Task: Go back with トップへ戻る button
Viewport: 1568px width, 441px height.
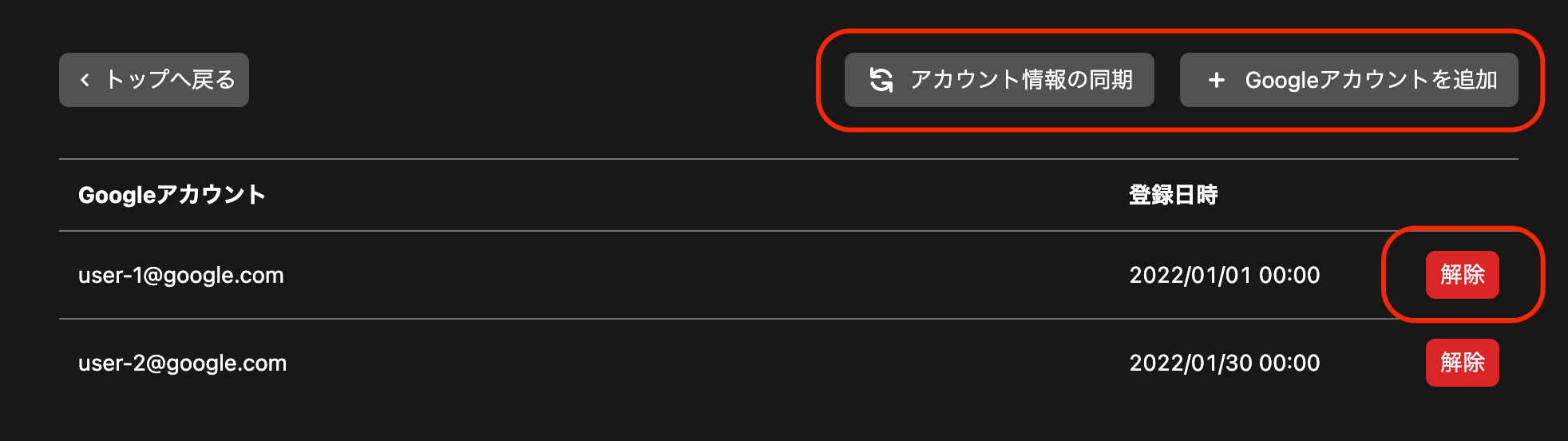Action: tap(154, 80)
